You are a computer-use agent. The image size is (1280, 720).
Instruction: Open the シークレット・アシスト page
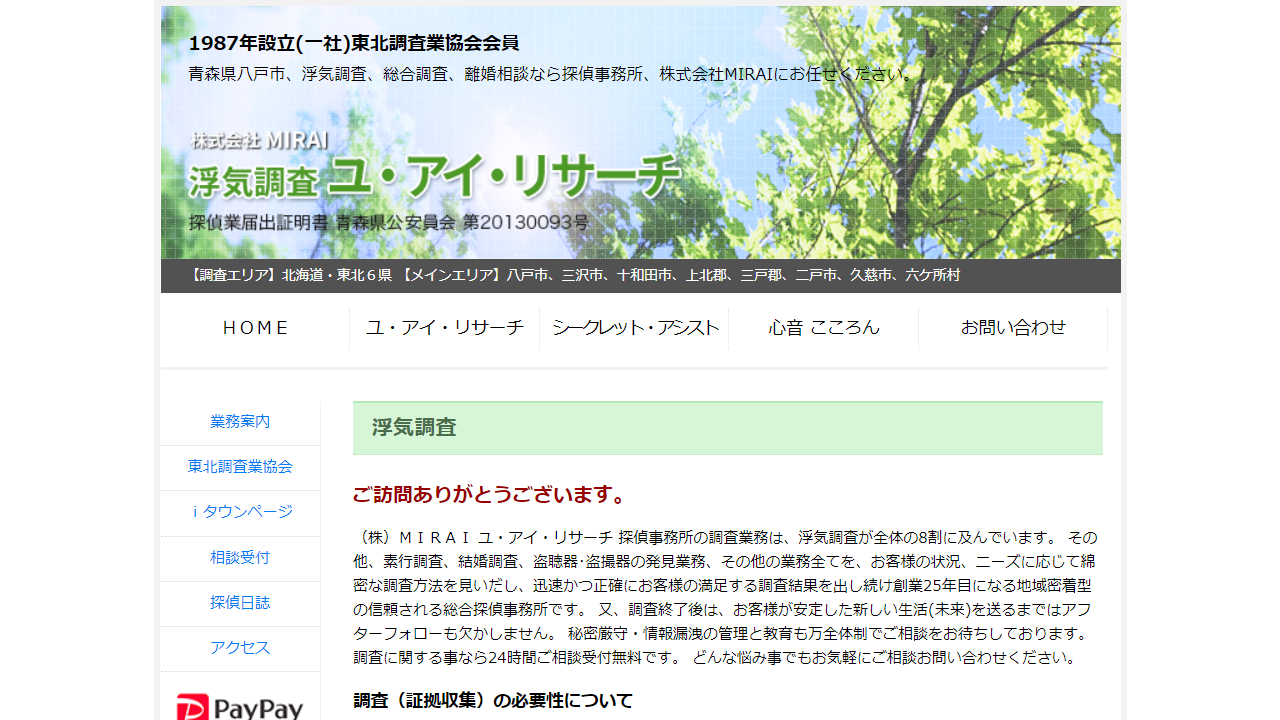636,327
